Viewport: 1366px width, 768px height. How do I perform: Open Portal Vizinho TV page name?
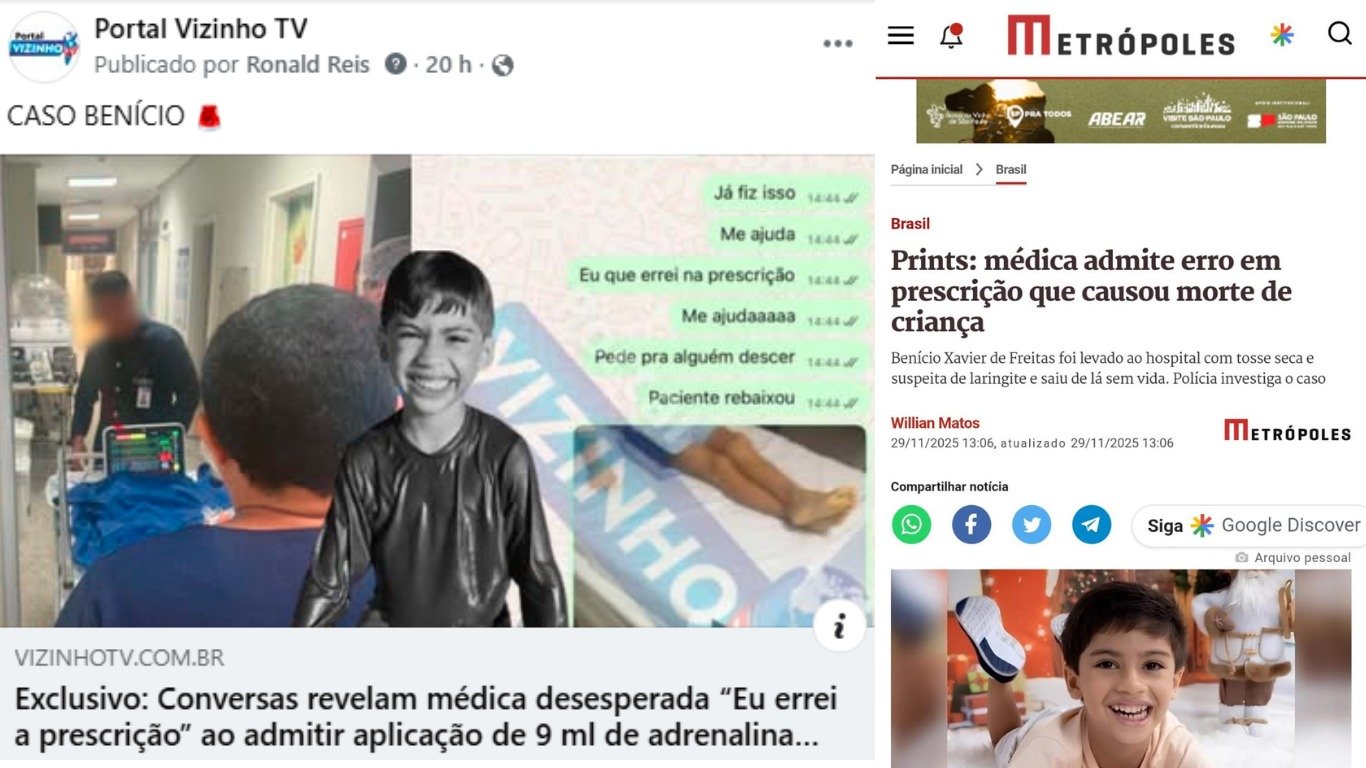point(201,29)
